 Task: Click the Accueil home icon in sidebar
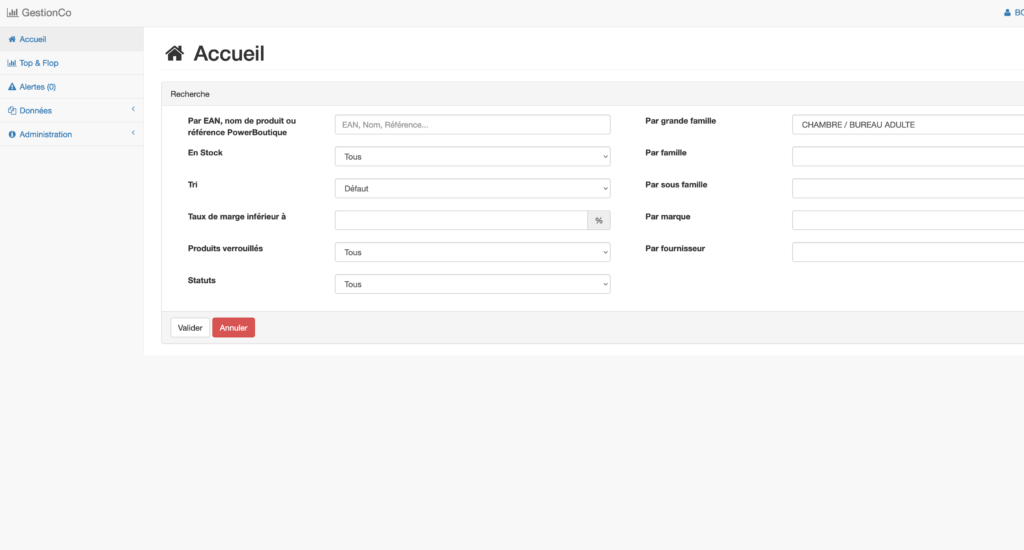click(x=12, y=39)
